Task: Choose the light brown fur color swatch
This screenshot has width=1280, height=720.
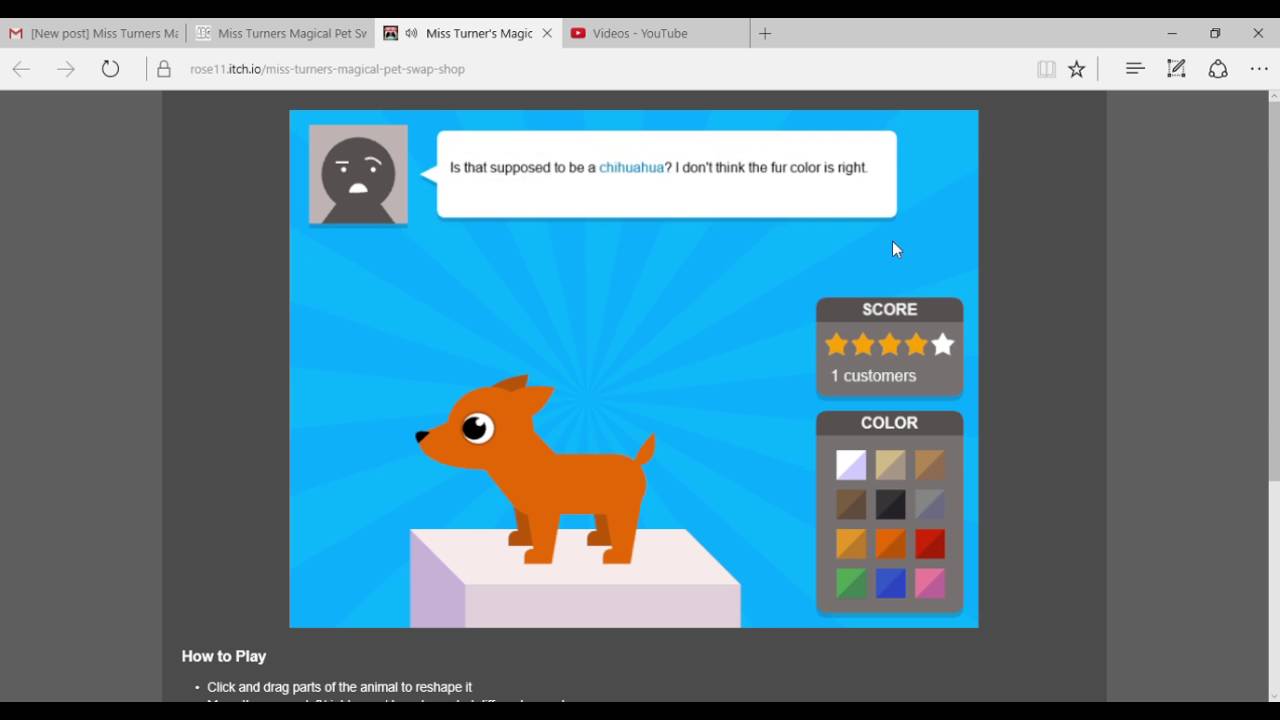Action: 929,465
